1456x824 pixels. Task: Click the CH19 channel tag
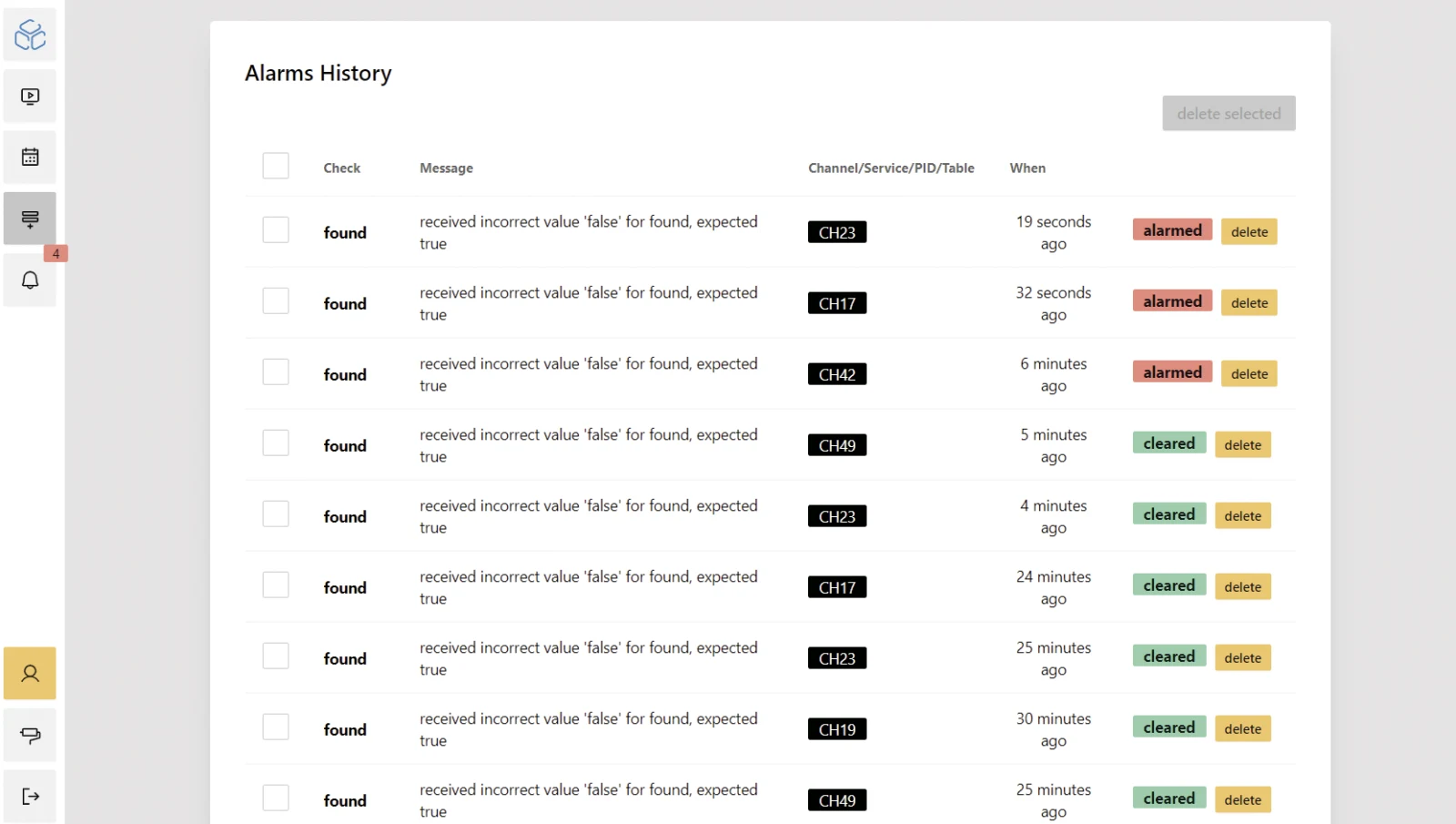(837, 729)
